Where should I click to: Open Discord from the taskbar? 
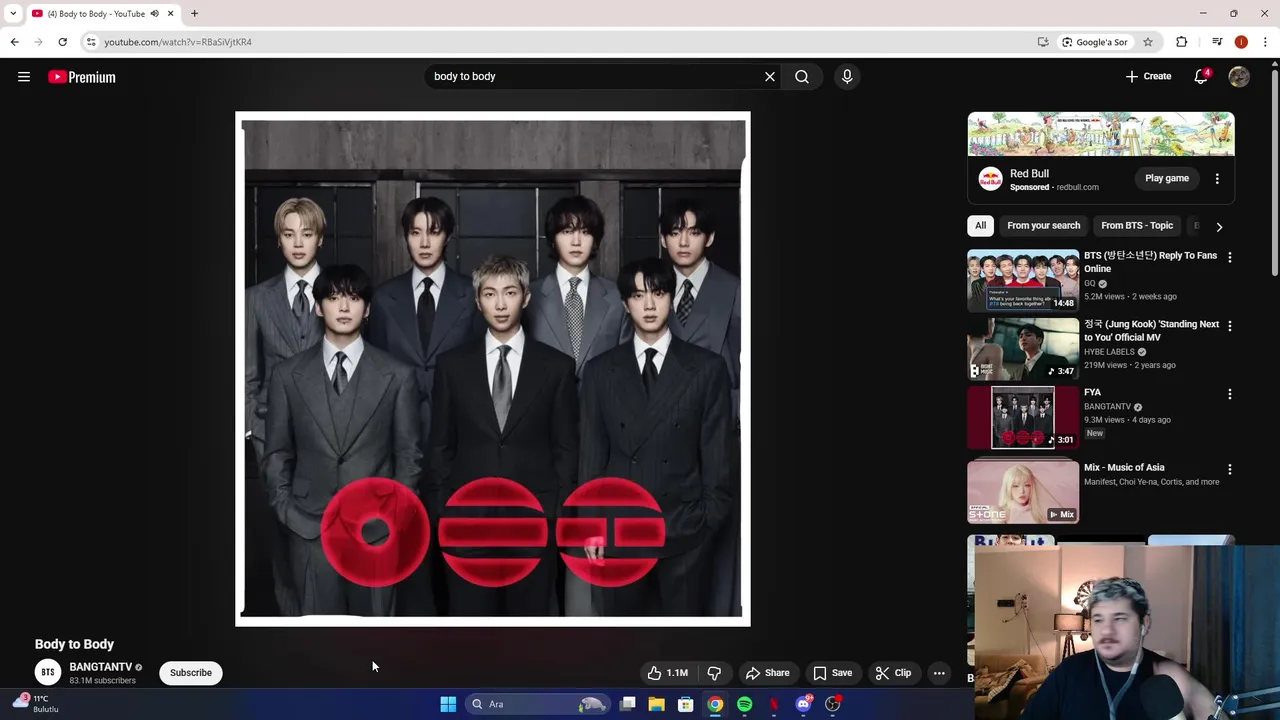tap(803, 704)
